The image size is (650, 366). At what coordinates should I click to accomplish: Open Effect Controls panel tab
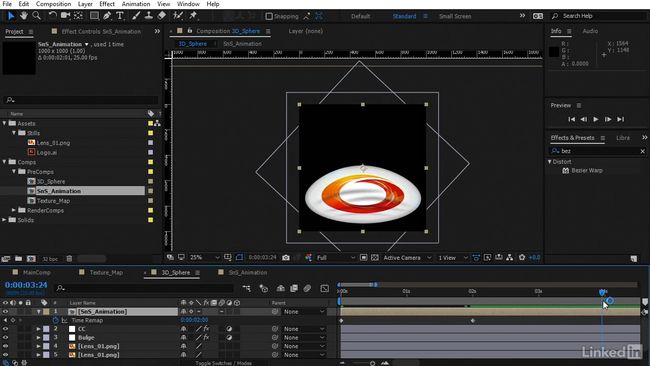[x=101, y=32]
